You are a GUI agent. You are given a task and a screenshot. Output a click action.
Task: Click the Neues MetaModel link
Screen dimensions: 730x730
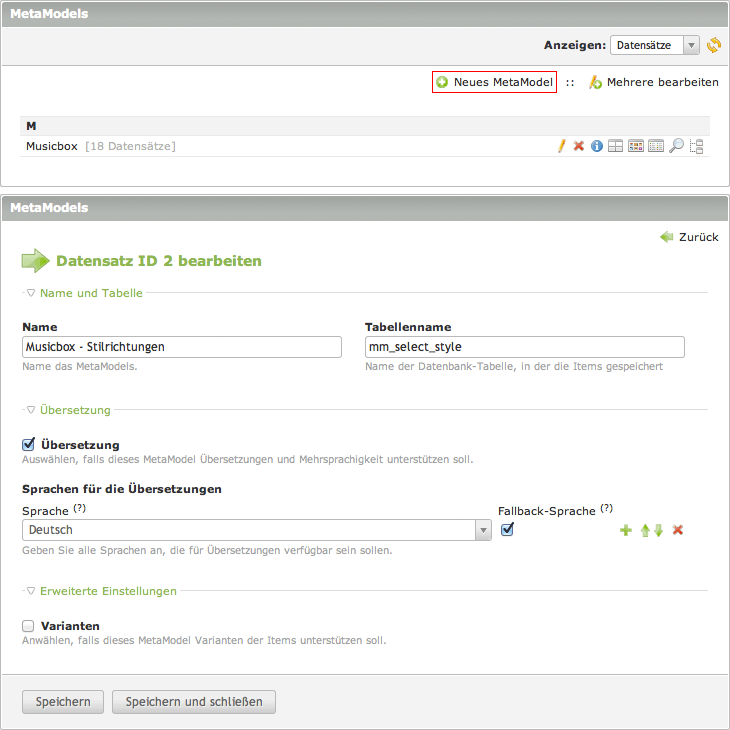tap(494, 82)
